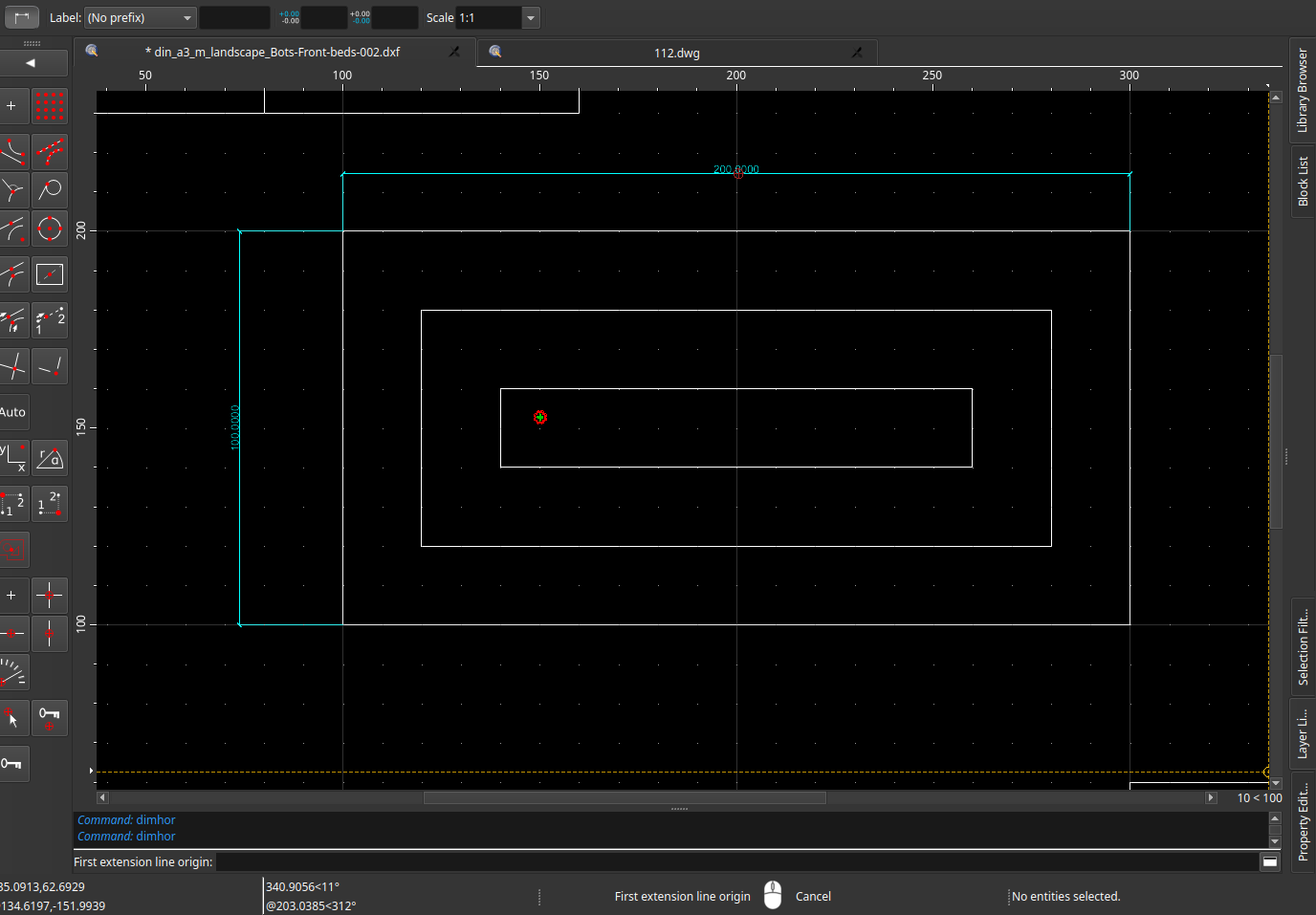Image resolution: width=1316 pixels, height=915 pixels.
Task: Click zoom icon on the din_a3 dxf tab
Action: pos(92,51)
